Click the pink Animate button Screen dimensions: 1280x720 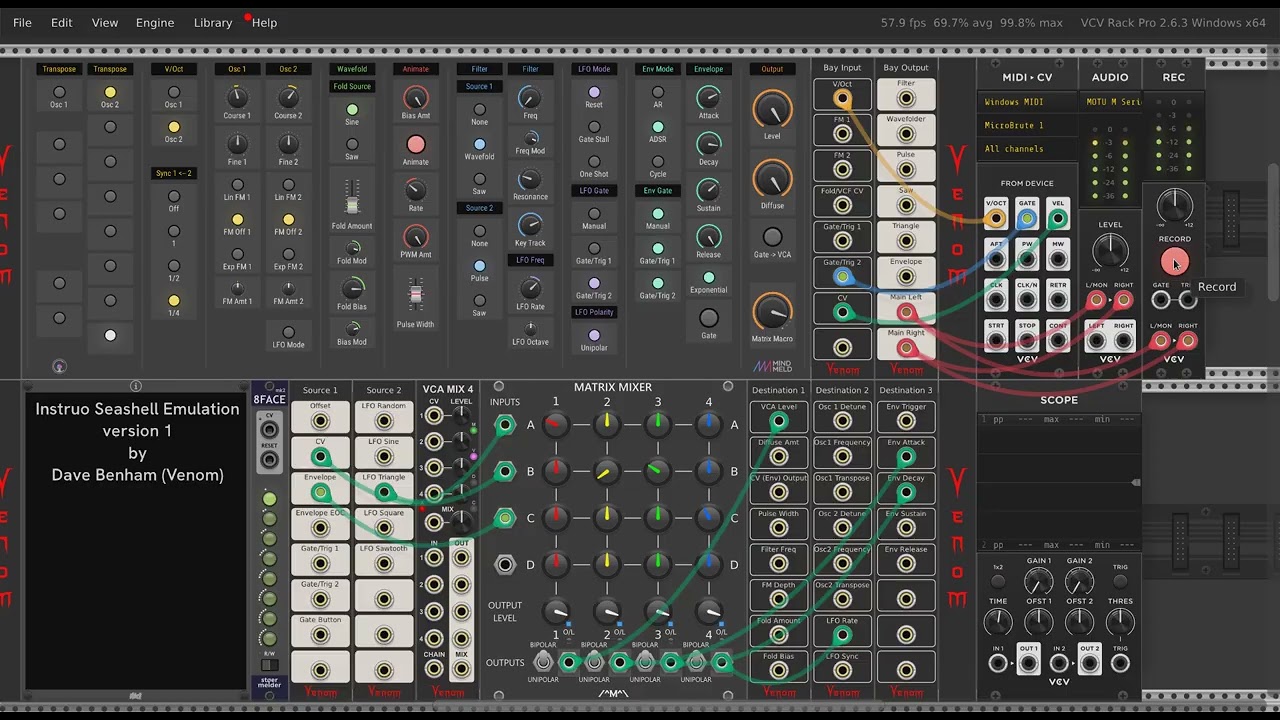click(x=416, y=145)
